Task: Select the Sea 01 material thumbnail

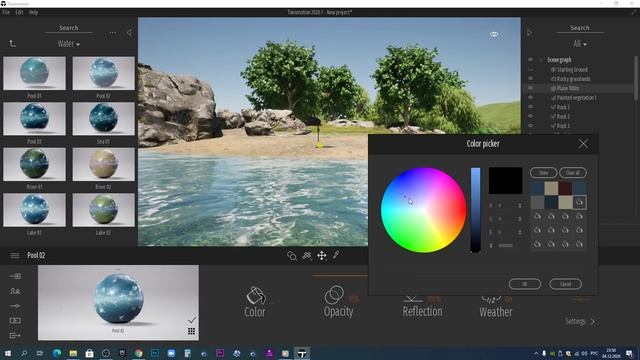Action: [x=103, y=119]
